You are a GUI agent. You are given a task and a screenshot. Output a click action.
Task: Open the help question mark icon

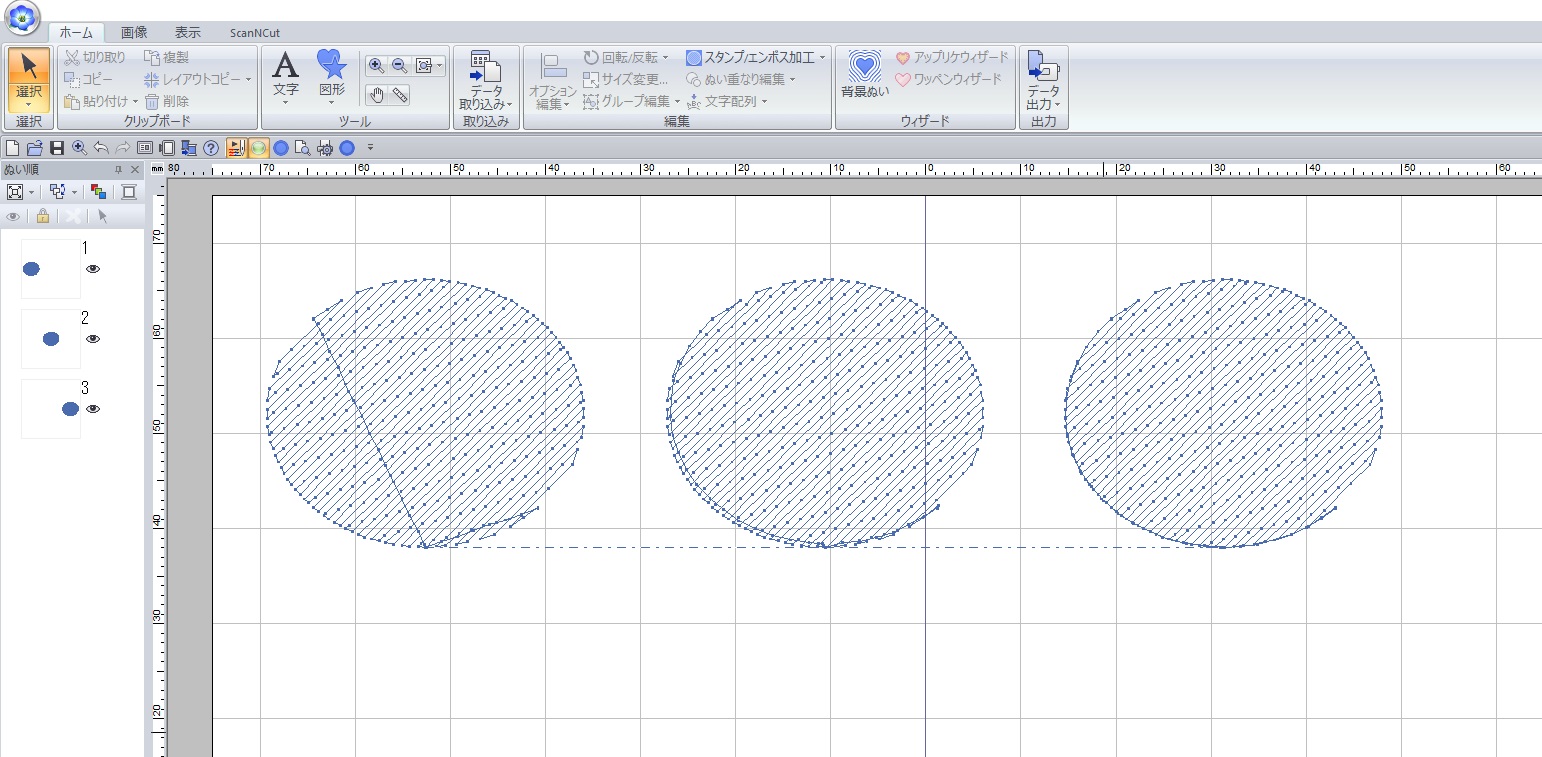(x=211, y=148)
